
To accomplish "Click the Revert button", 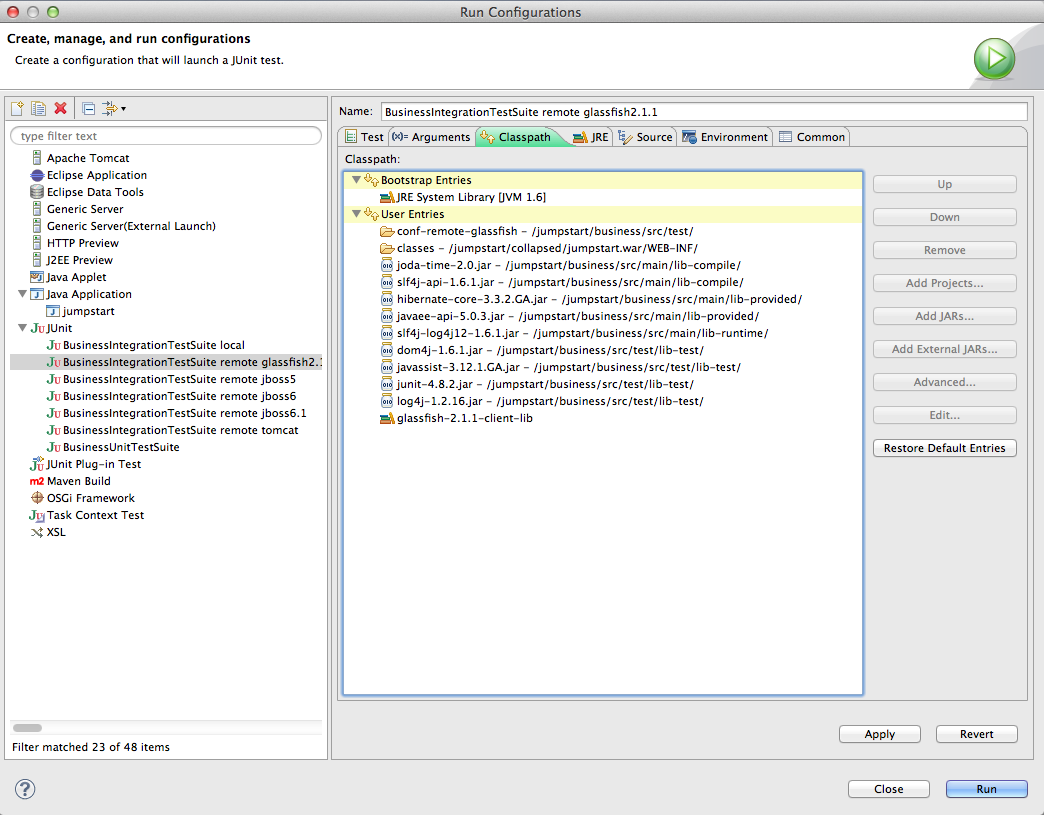I will point(977,734).
